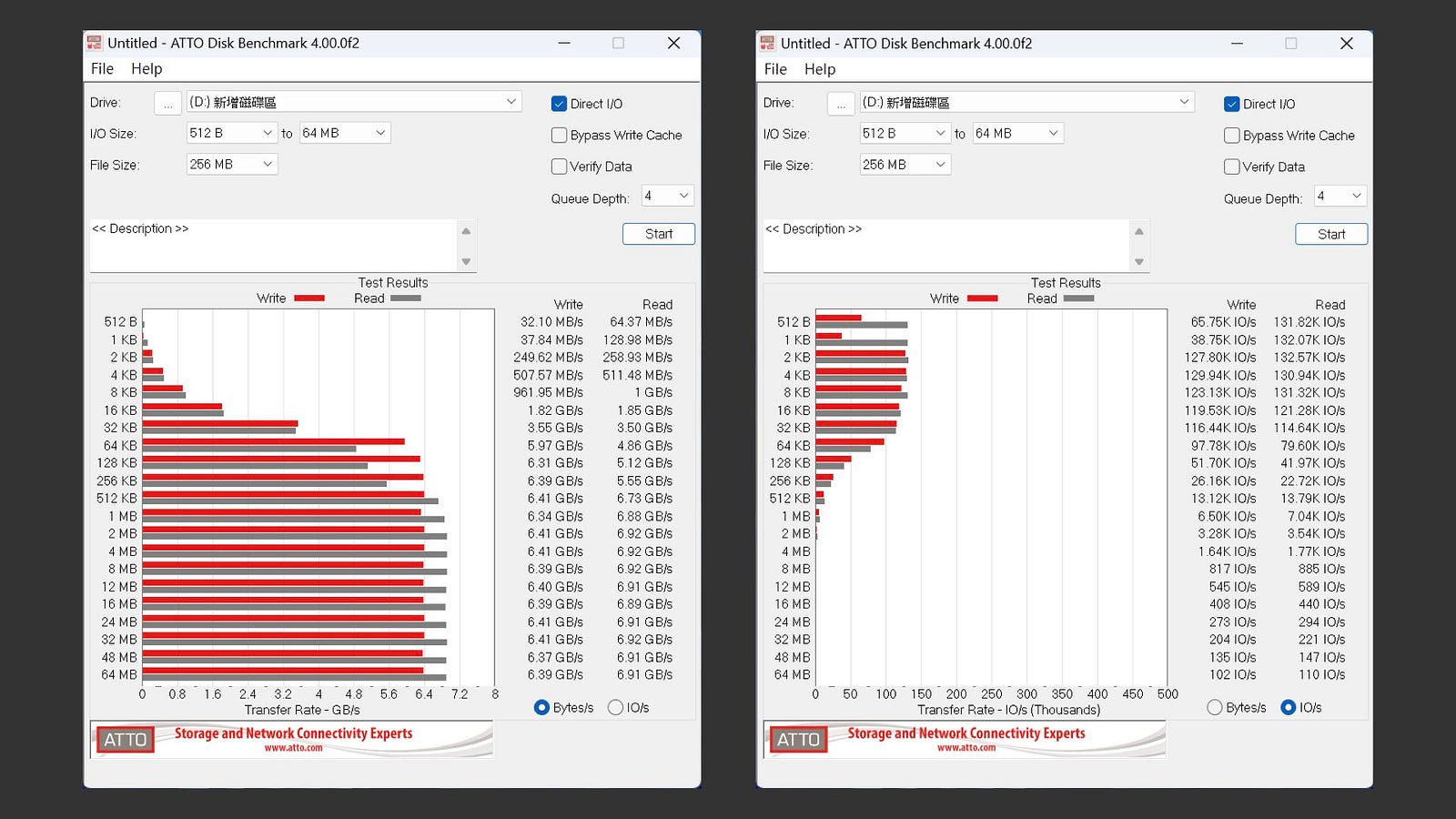Click the ATTO app icon in the left window's title bar
Viewport: 1456px width, 819px height.
tap(94, 43)
